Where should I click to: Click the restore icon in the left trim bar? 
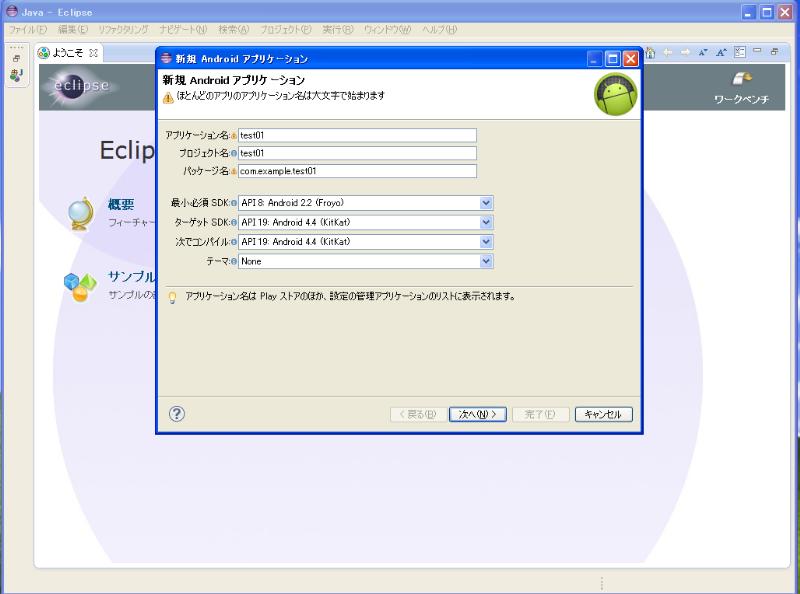coord(16,59)
